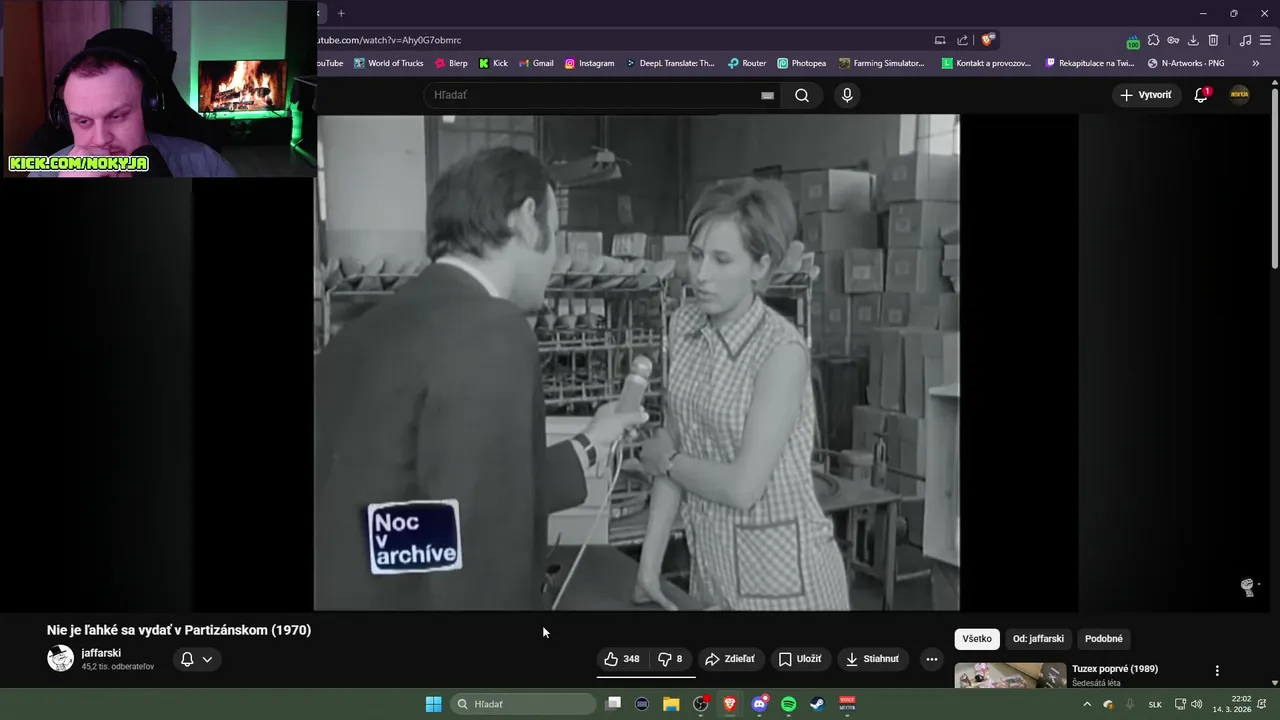Viewport: 1280px width, 720px height.
Task: Open the on-screen keyboard in search box
Action: point(767,95)
